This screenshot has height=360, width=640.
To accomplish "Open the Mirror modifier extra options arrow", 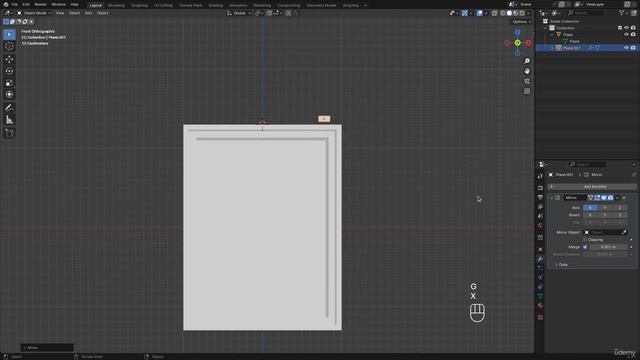I will tap(617, 198).
